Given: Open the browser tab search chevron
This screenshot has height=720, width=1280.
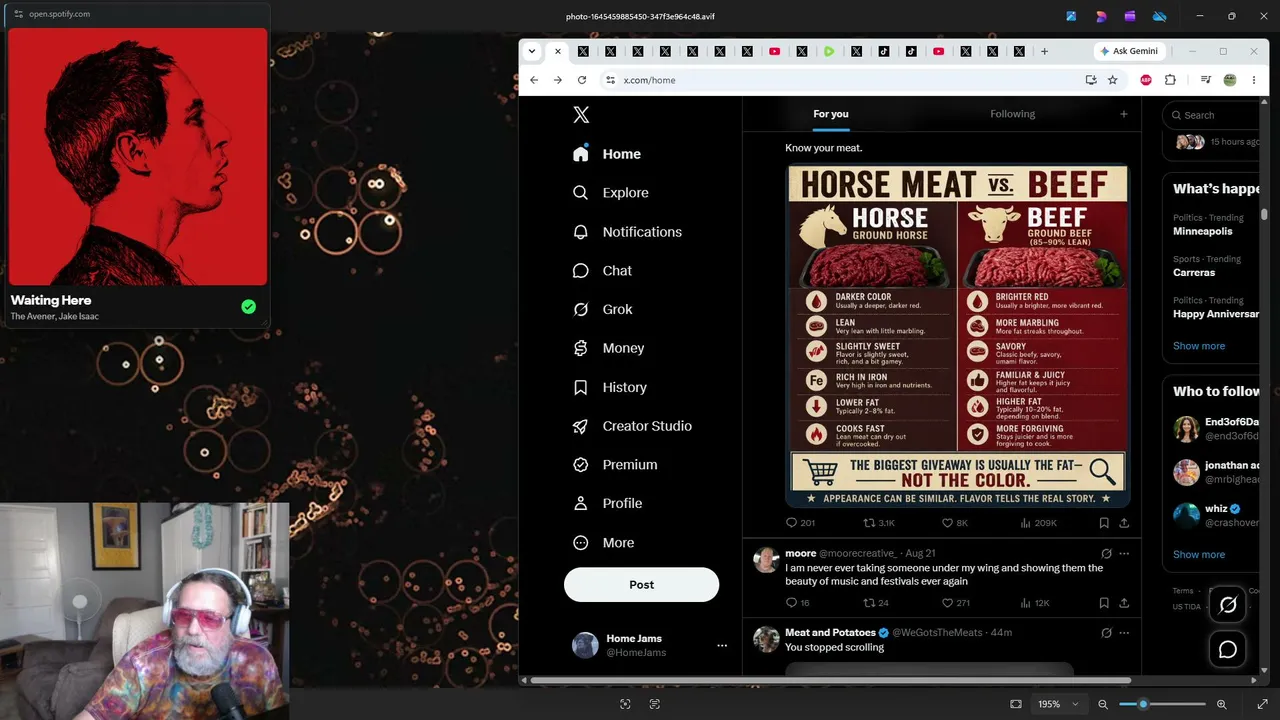Looking at the screenshot, I should pos(532,51).
